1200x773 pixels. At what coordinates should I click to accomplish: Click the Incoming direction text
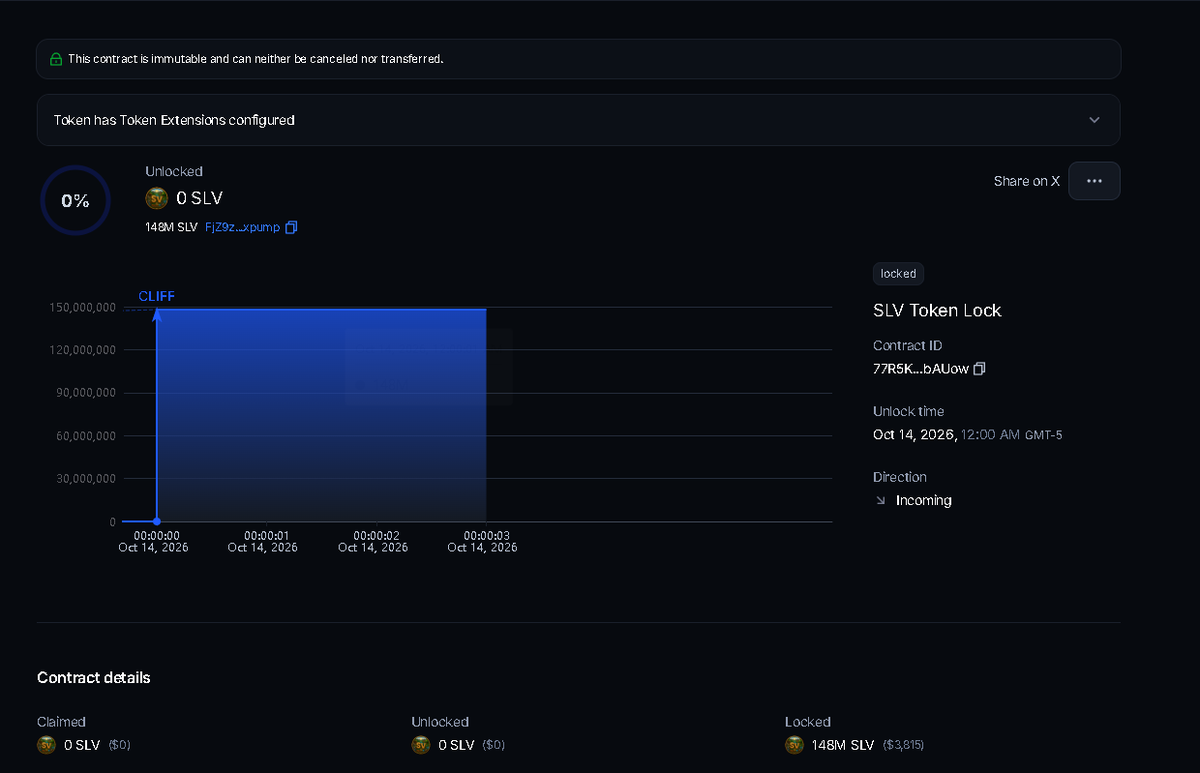pyautogui.click(x=924, y=500)
